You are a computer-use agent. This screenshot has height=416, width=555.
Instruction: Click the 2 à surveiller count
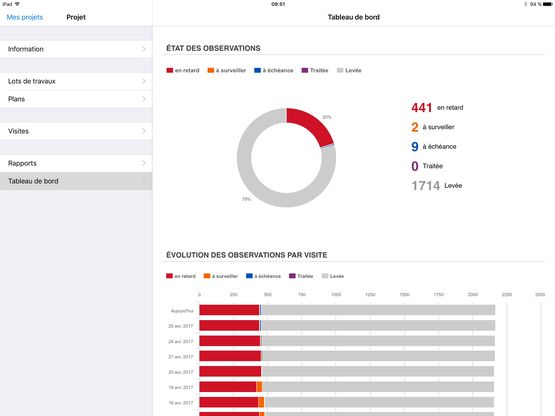click(x=415, y=127)
